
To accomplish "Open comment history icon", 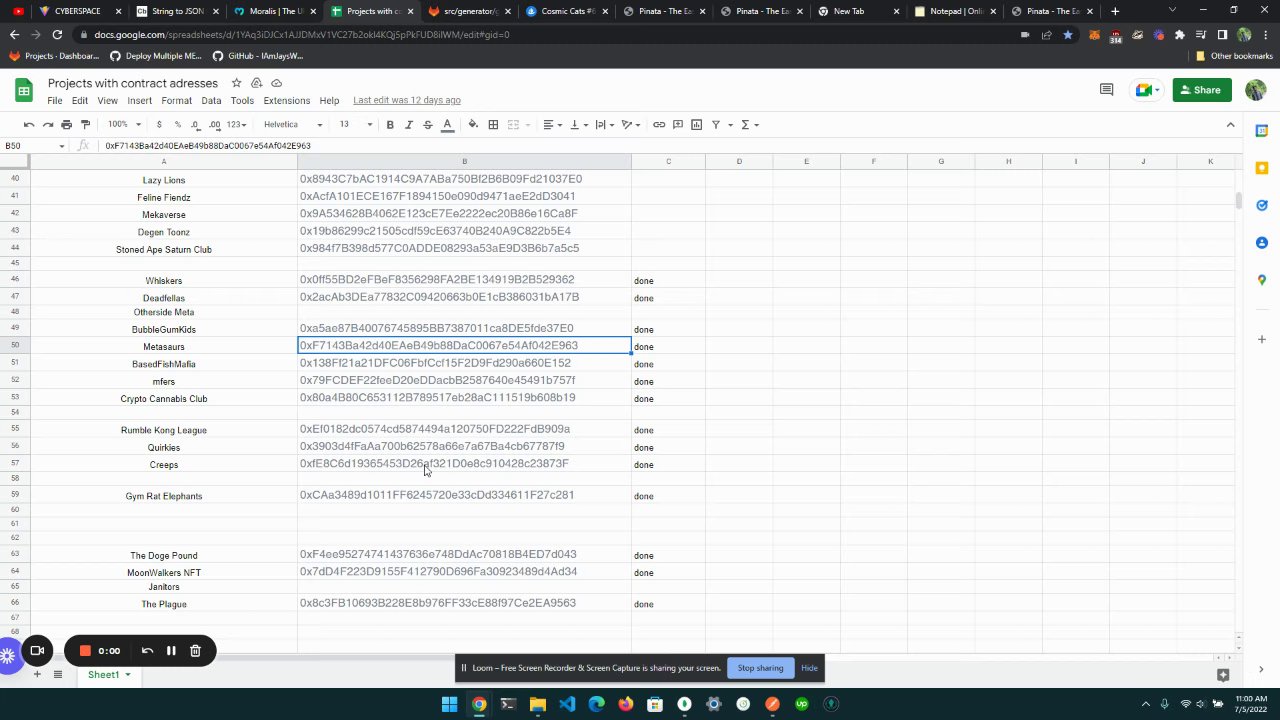I will click(1106, 90).
